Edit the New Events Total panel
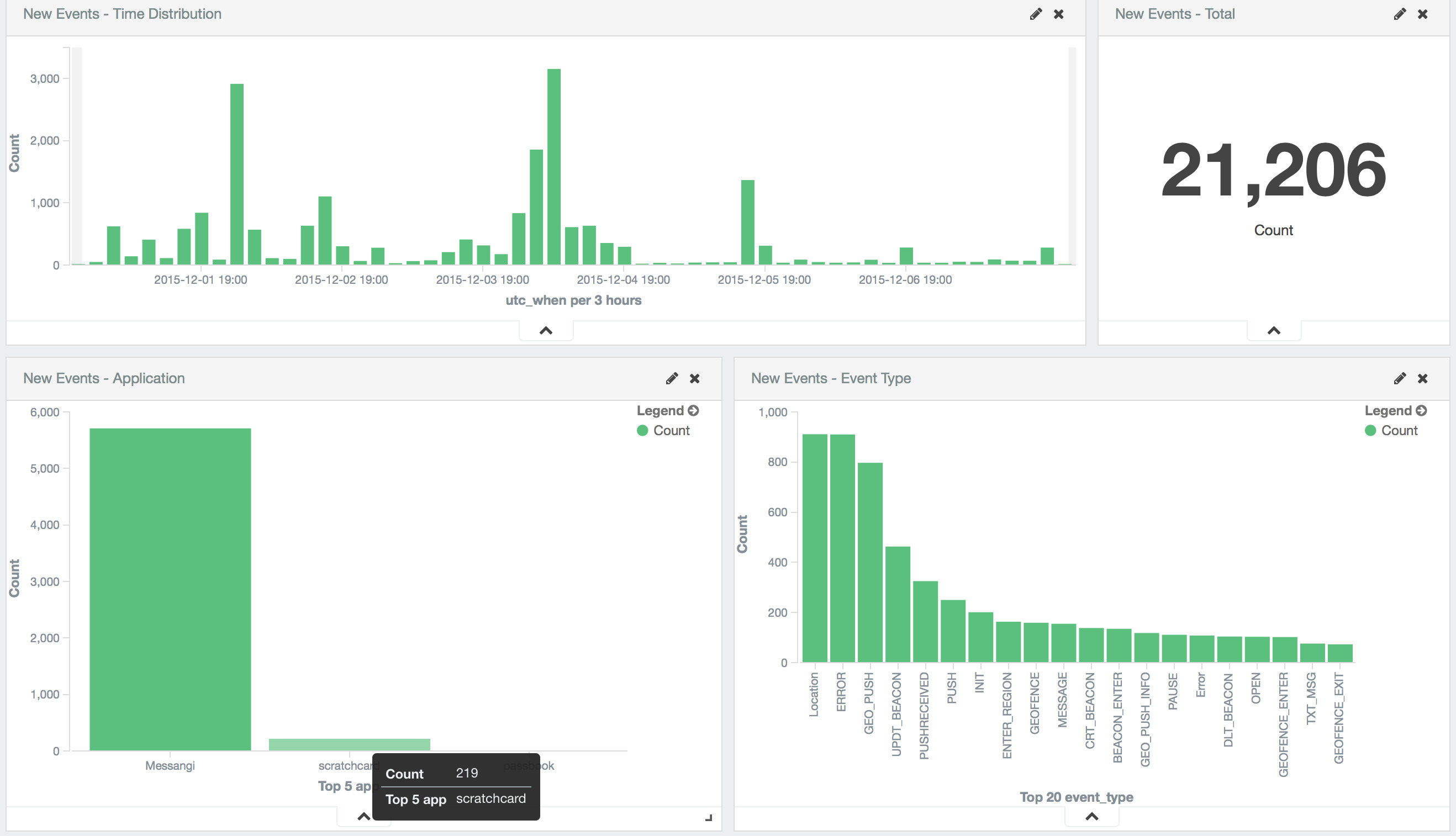Screen dimensions: 1456x836 pos(1399,14)
